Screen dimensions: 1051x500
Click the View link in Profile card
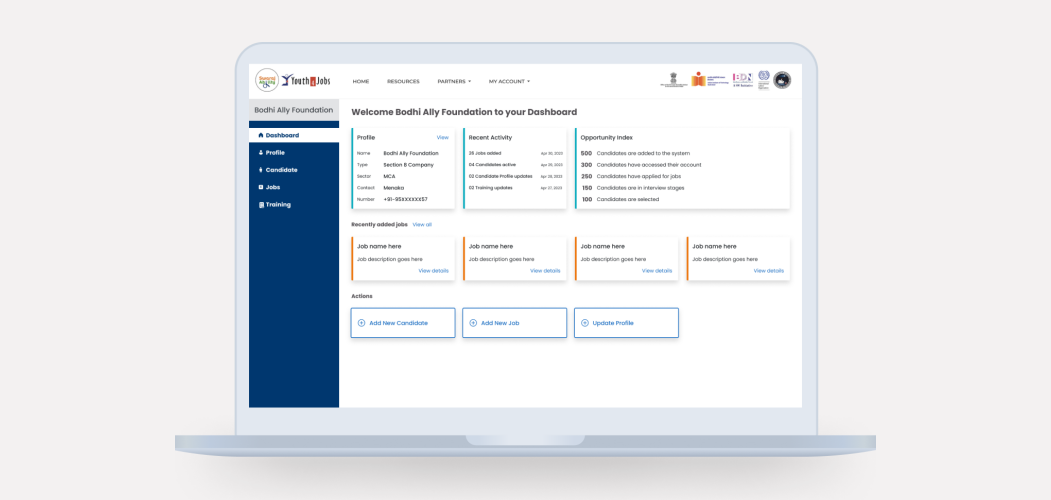coord(442,137)
